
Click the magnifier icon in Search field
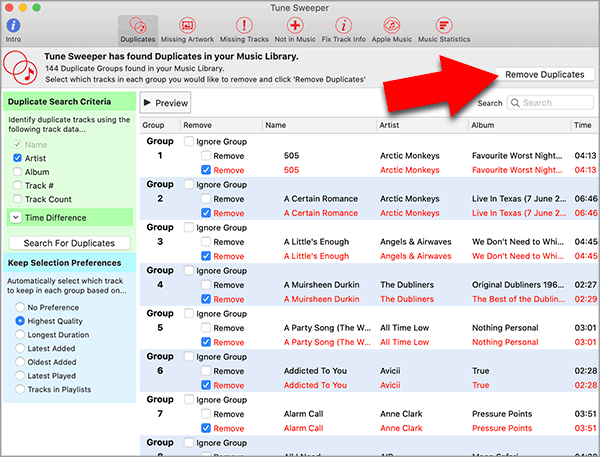515,103
